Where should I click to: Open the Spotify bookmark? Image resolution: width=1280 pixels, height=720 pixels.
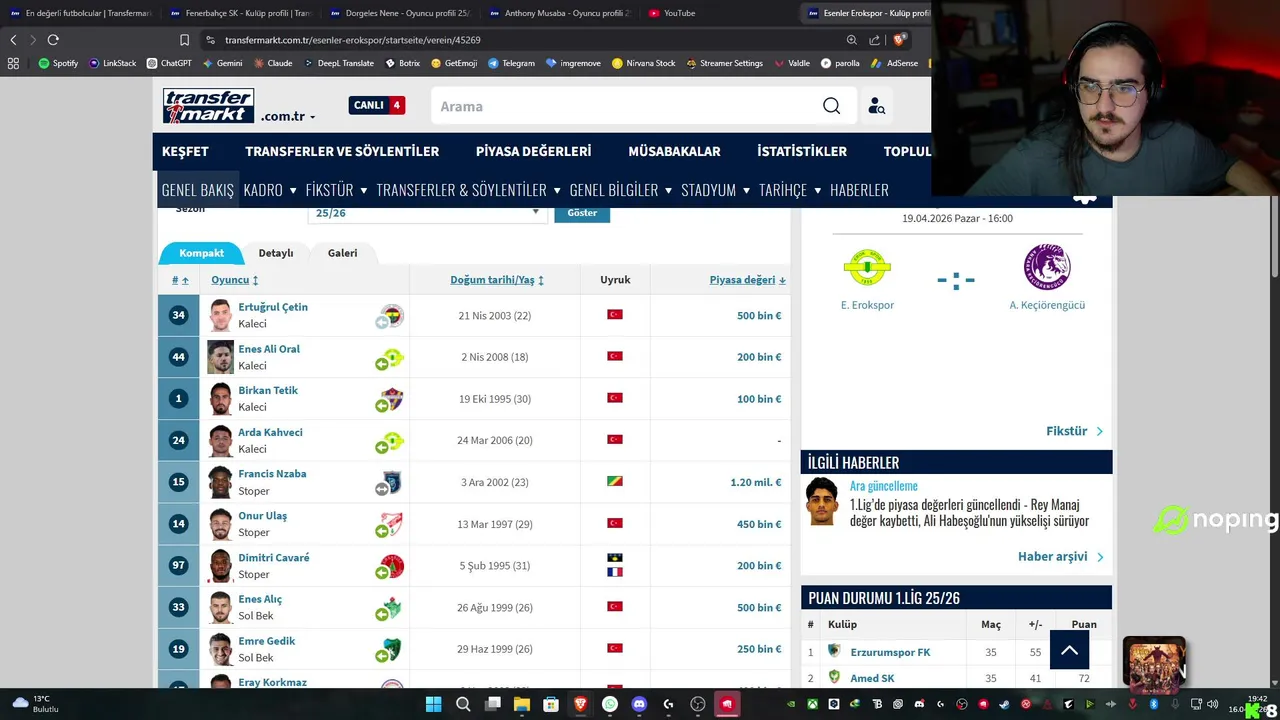(58, 63)
